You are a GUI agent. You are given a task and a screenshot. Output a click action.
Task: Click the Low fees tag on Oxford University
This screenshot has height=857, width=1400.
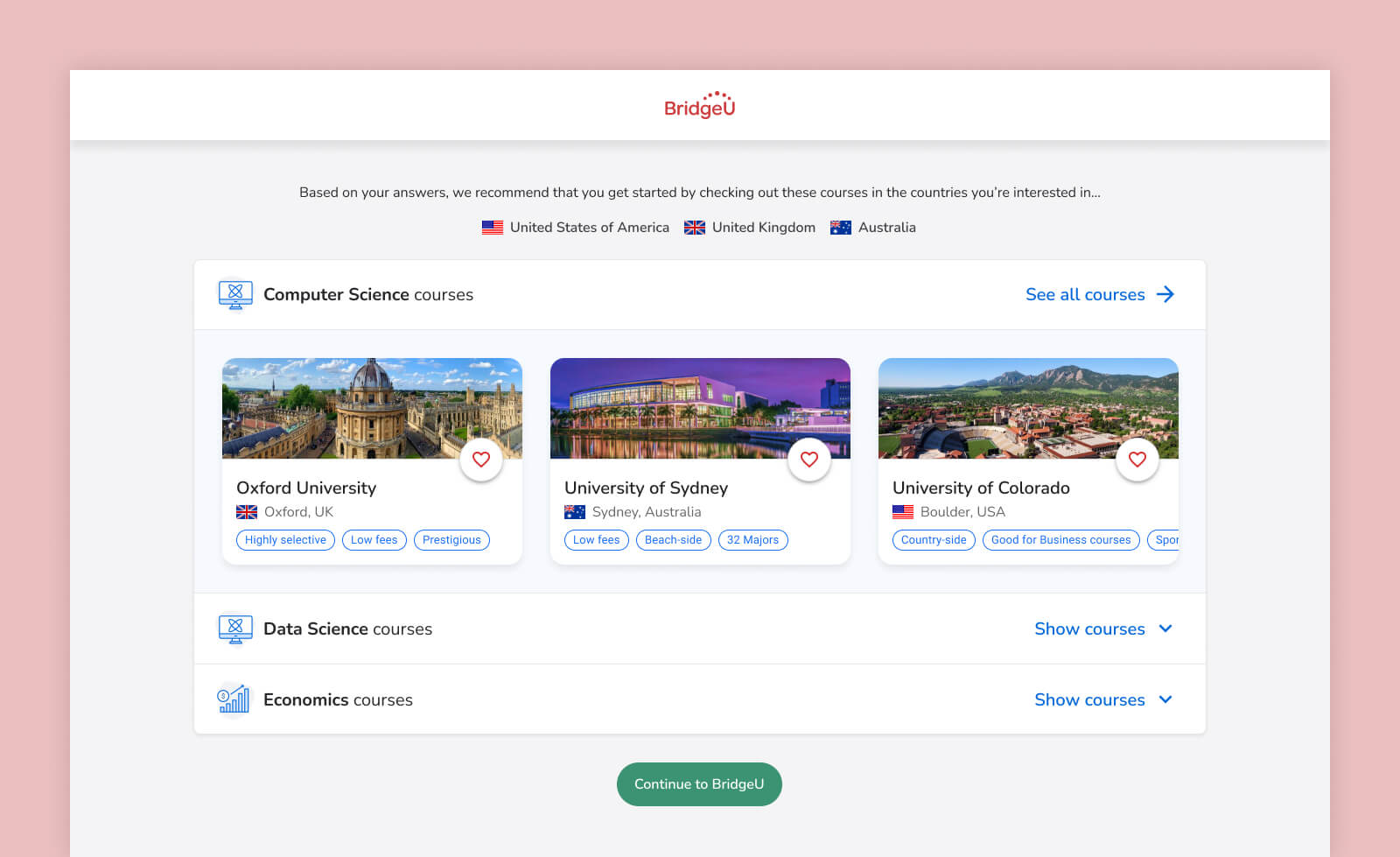pos(374,539)
